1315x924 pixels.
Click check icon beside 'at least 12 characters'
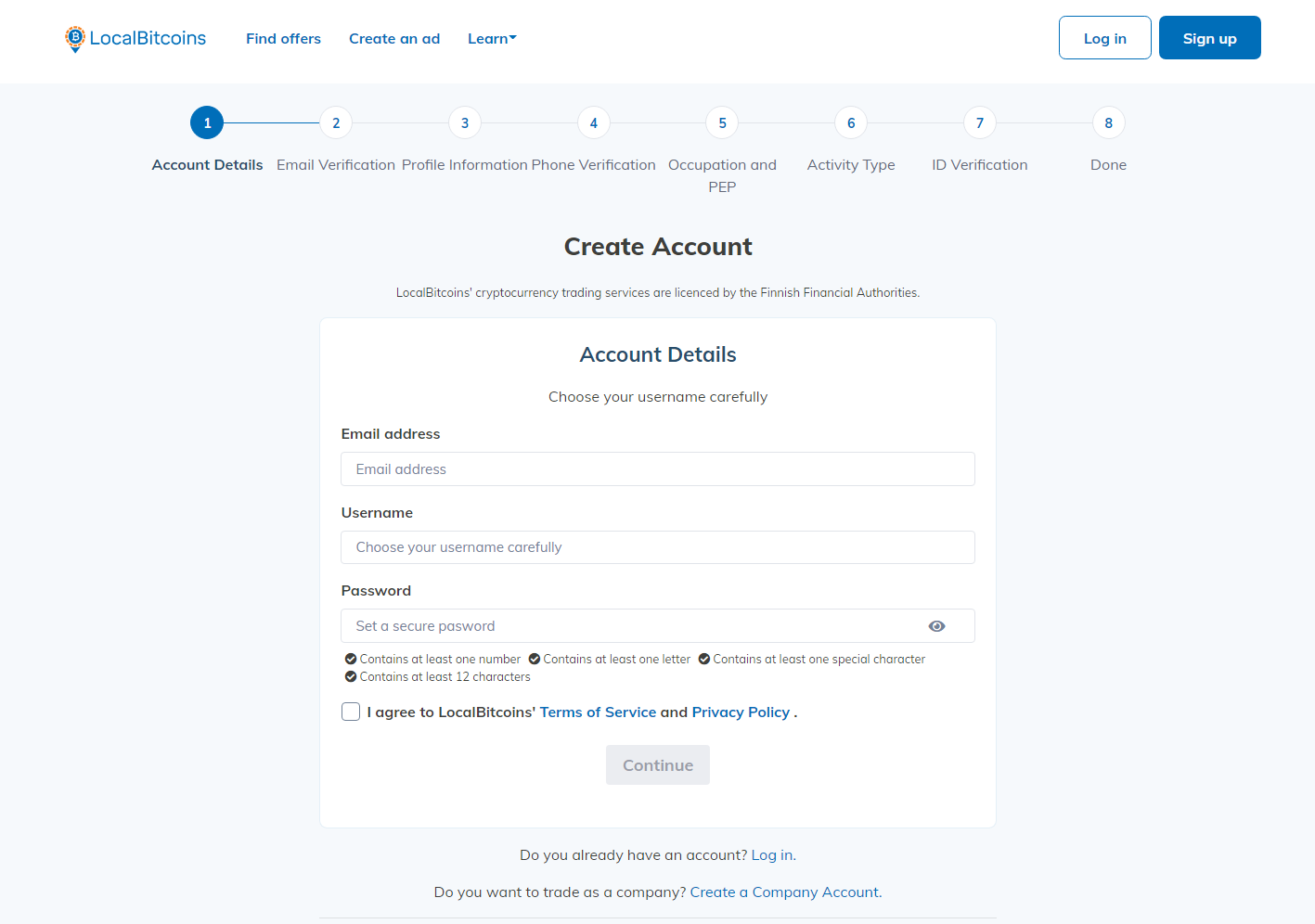click(351, 676)
